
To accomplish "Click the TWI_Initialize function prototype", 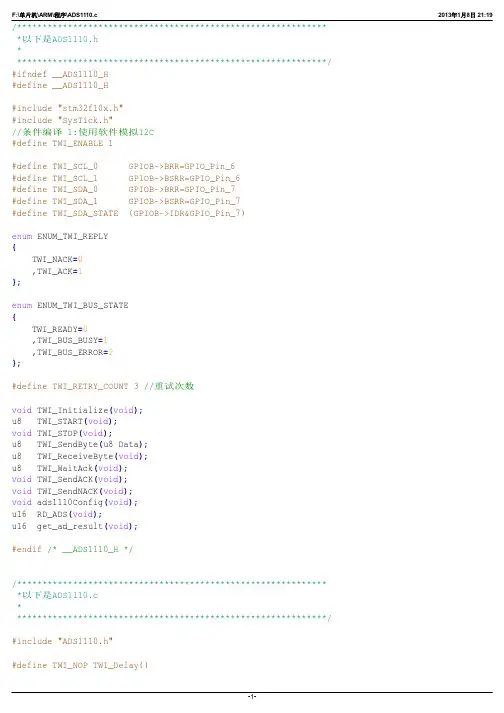I will click(x=77, y=410).
